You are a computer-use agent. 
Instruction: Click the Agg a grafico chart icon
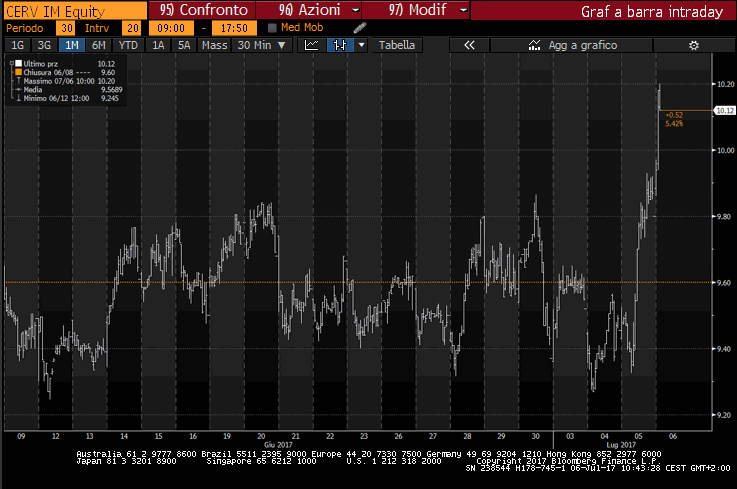(534, 45)
